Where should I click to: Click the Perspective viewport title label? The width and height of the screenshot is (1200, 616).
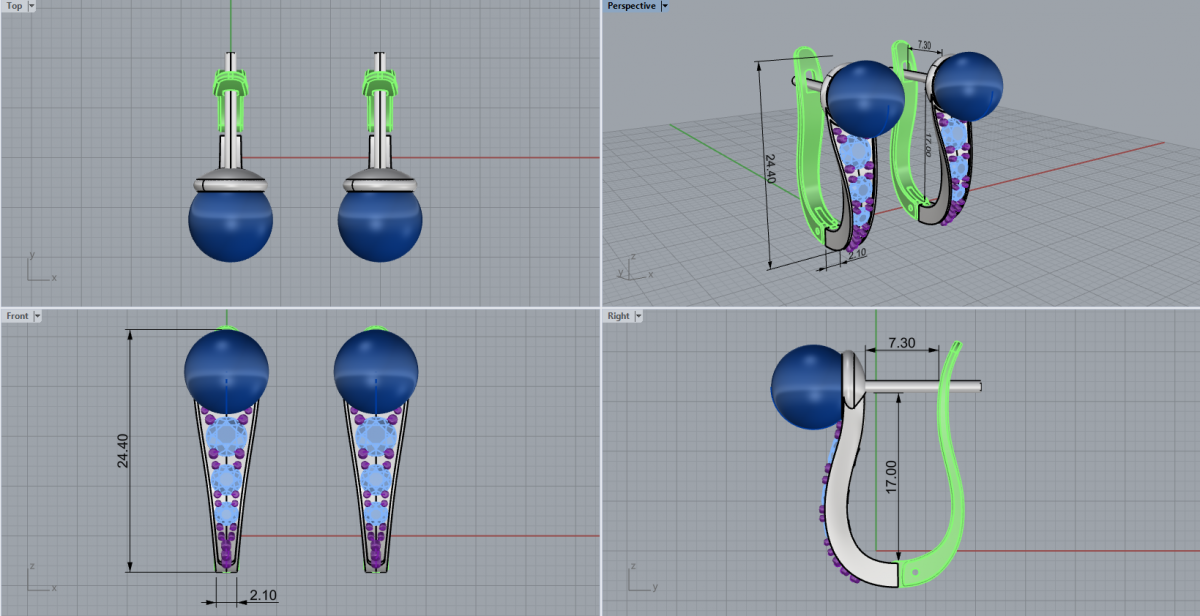pyautogui.click(x=631, y=6)
